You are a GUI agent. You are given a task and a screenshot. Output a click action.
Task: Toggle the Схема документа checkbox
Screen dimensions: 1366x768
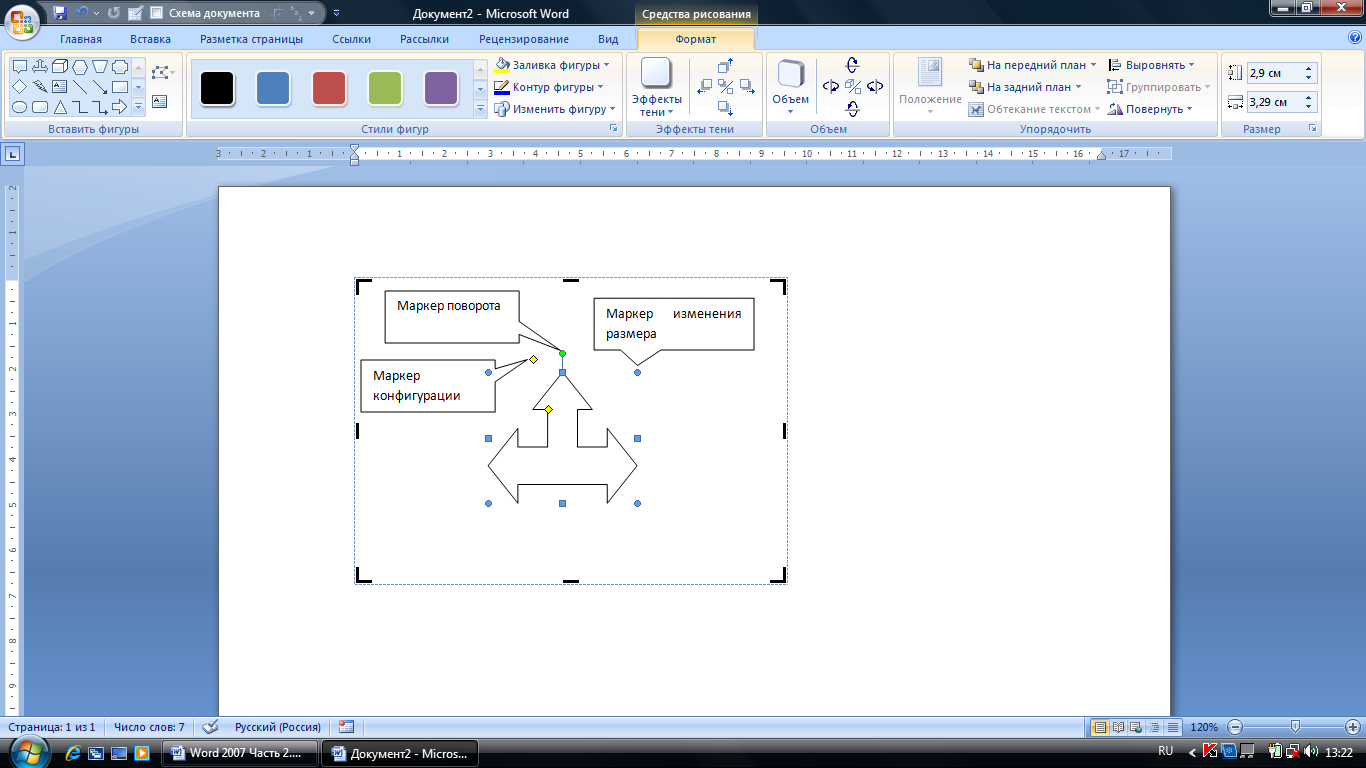[x=156, y=13]
